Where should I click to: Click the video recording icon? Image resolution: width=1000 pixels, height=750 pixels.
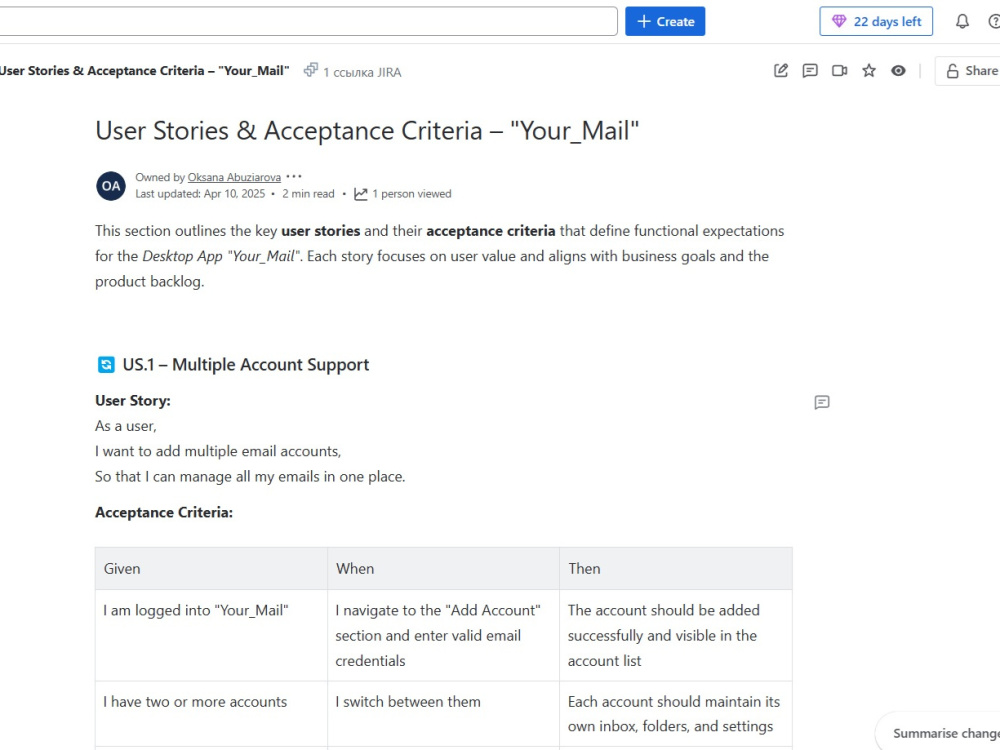[x=839, y=71]
